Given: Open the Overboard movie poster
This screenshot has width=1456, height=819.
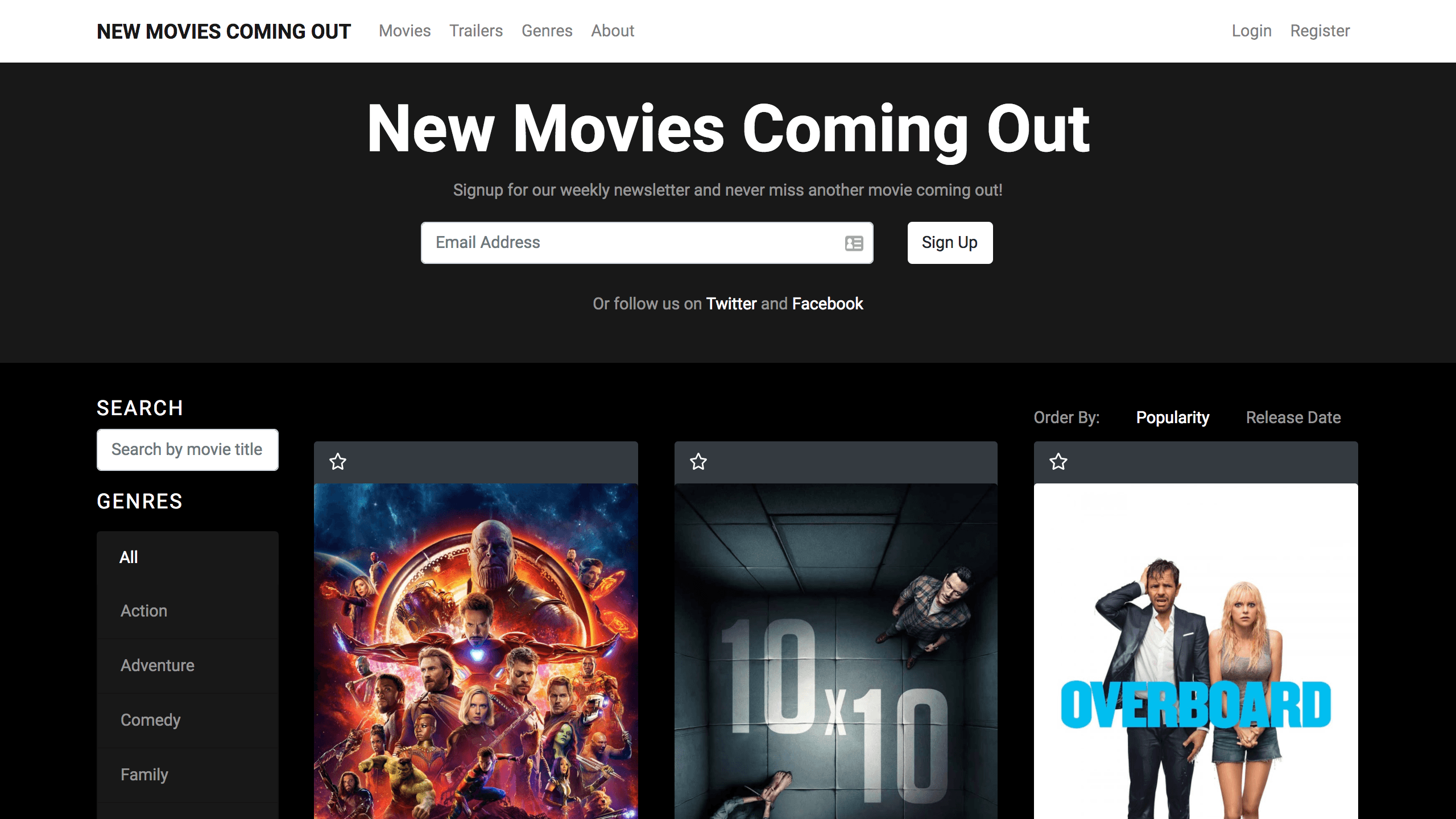Looking at the screenshot, I should 1196,651.
